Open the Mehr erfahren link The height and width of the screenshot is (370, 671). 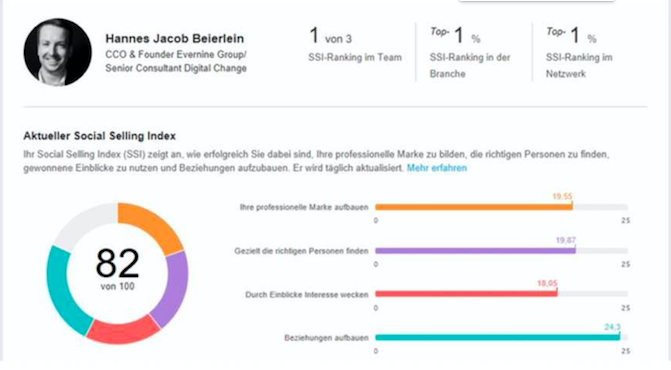tap(436, 168)
